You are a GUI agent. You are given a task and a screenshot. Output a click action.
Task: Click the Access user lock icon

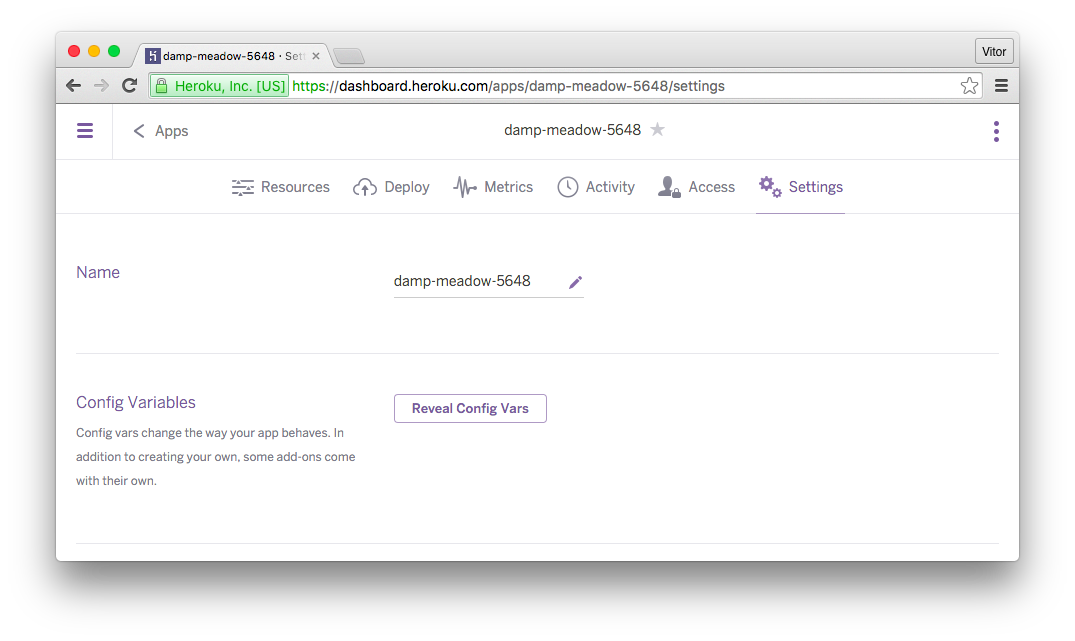[x=669, y=186]
